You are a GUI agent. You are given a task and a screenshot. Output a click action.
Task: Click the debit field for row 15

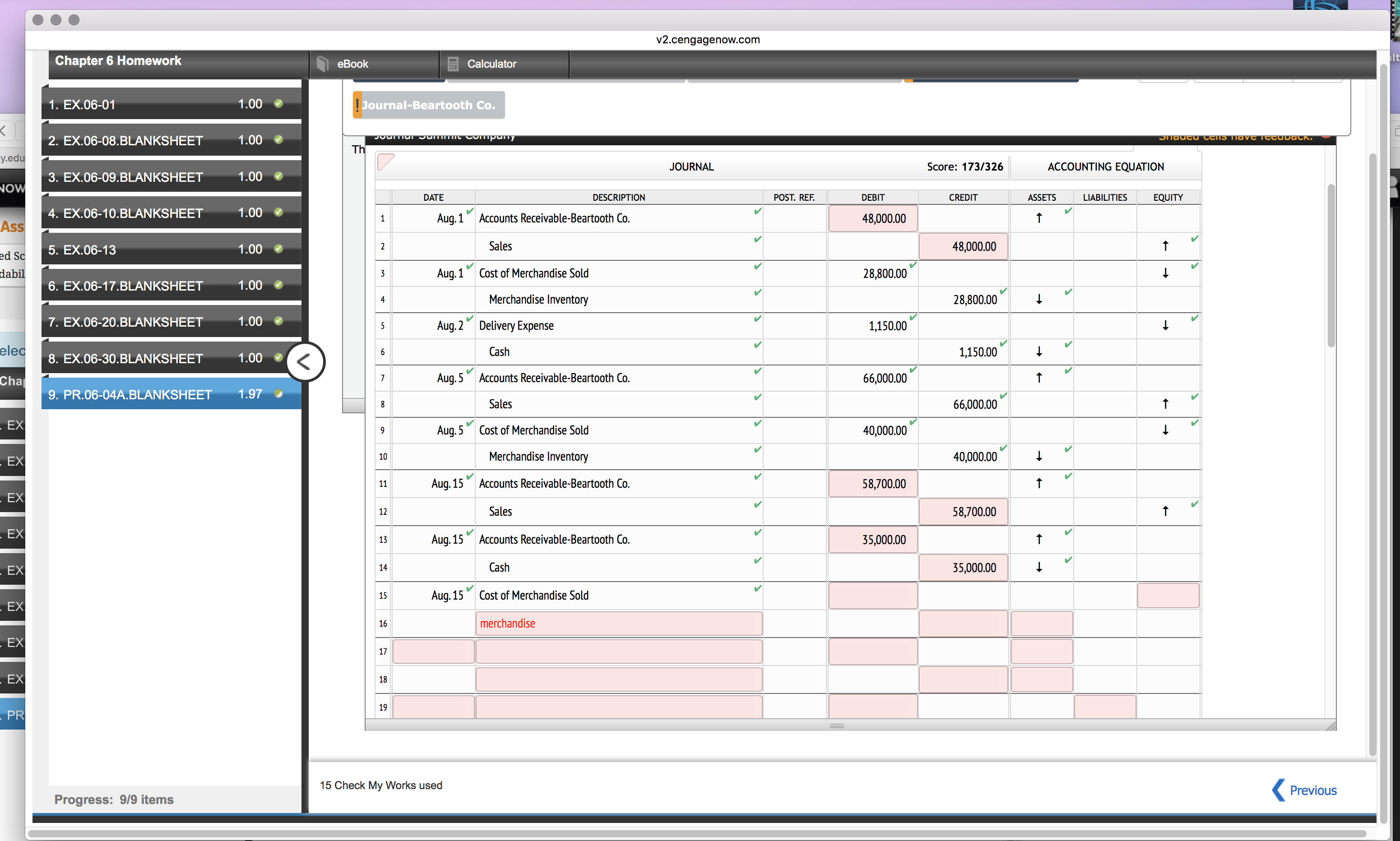(872, 596)
